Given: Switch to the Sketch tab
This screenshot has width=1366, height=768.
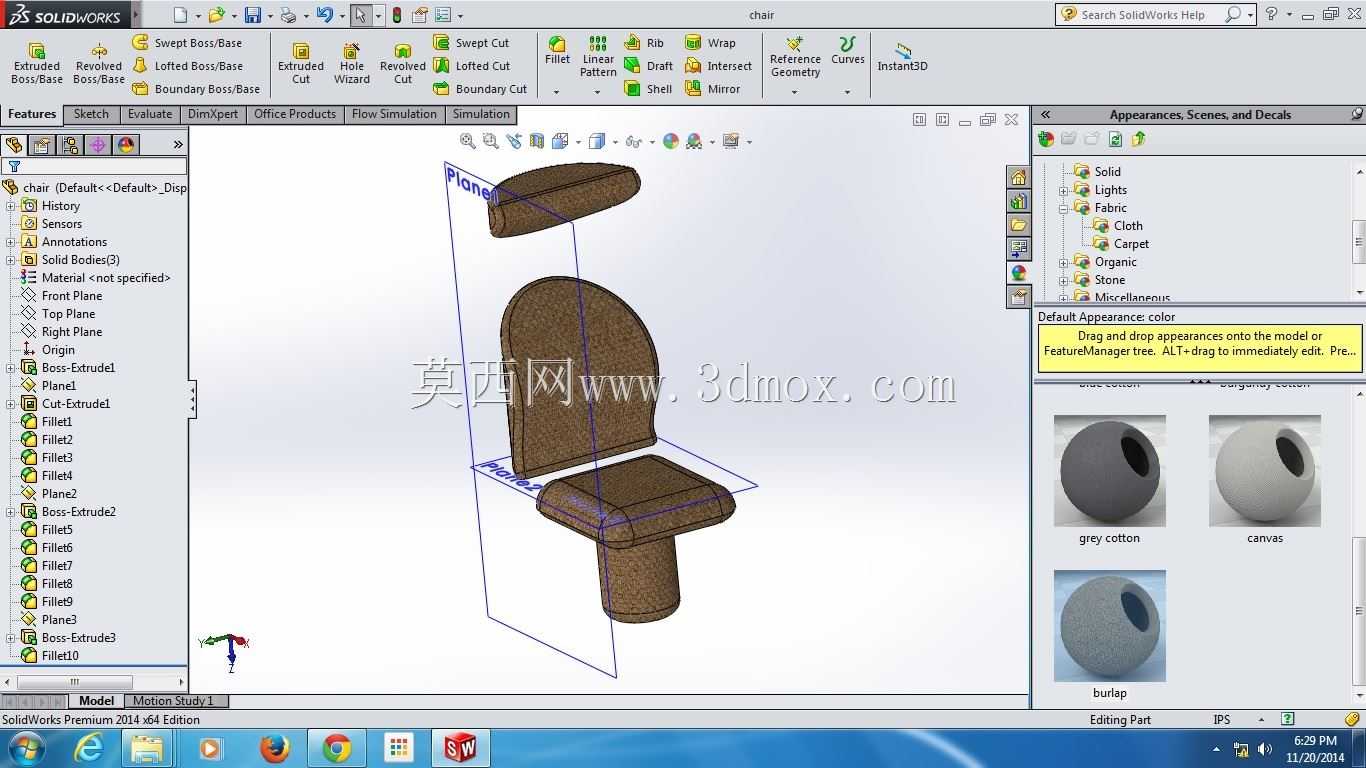Looking at the screenshot, I should [91, 114].
